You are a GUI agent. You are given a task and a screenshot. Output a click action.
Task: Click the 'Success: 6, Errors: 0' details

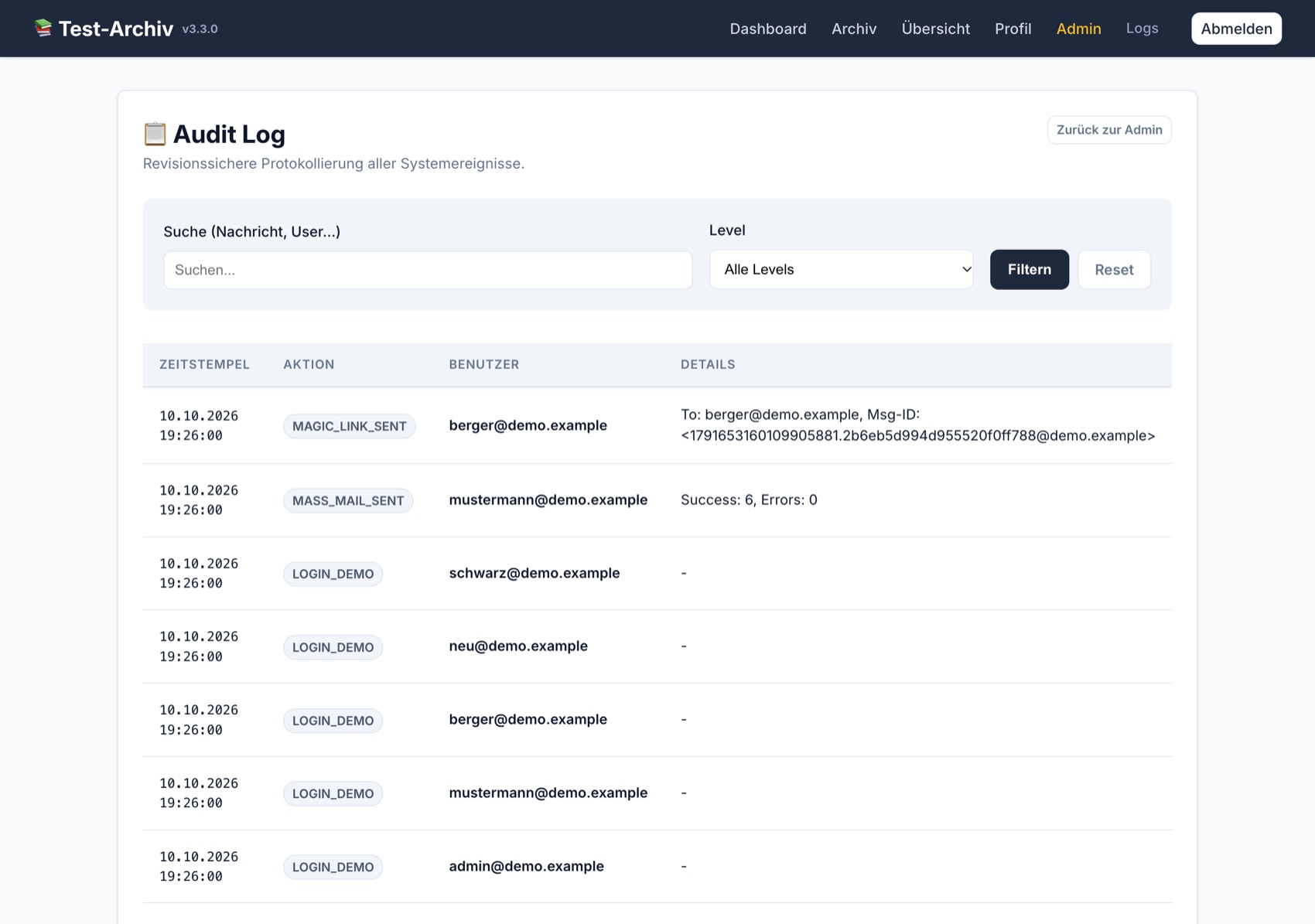[x=749, y=500]
